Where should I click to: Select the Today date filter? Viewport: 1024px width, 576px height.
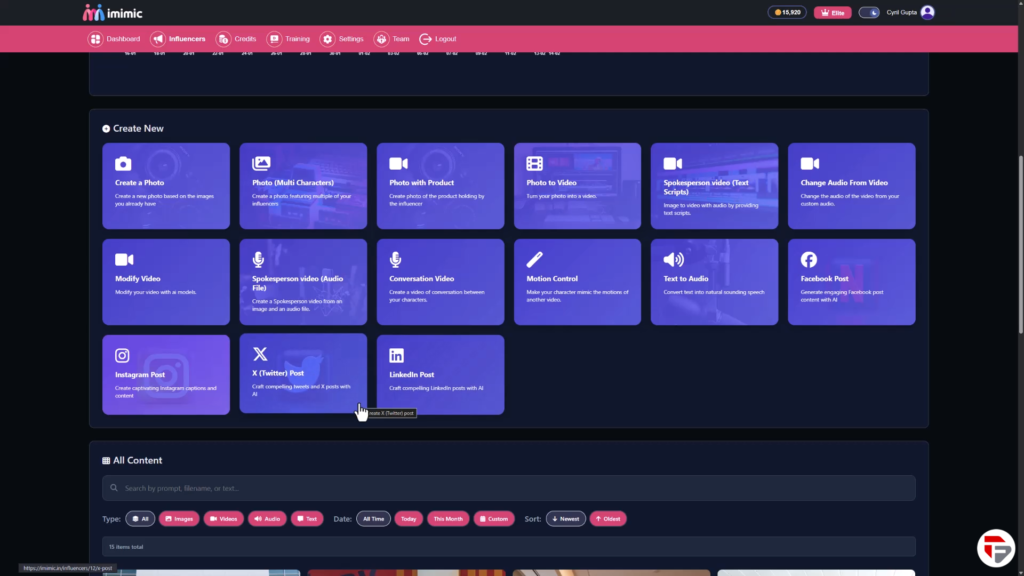tap(408, 519)
